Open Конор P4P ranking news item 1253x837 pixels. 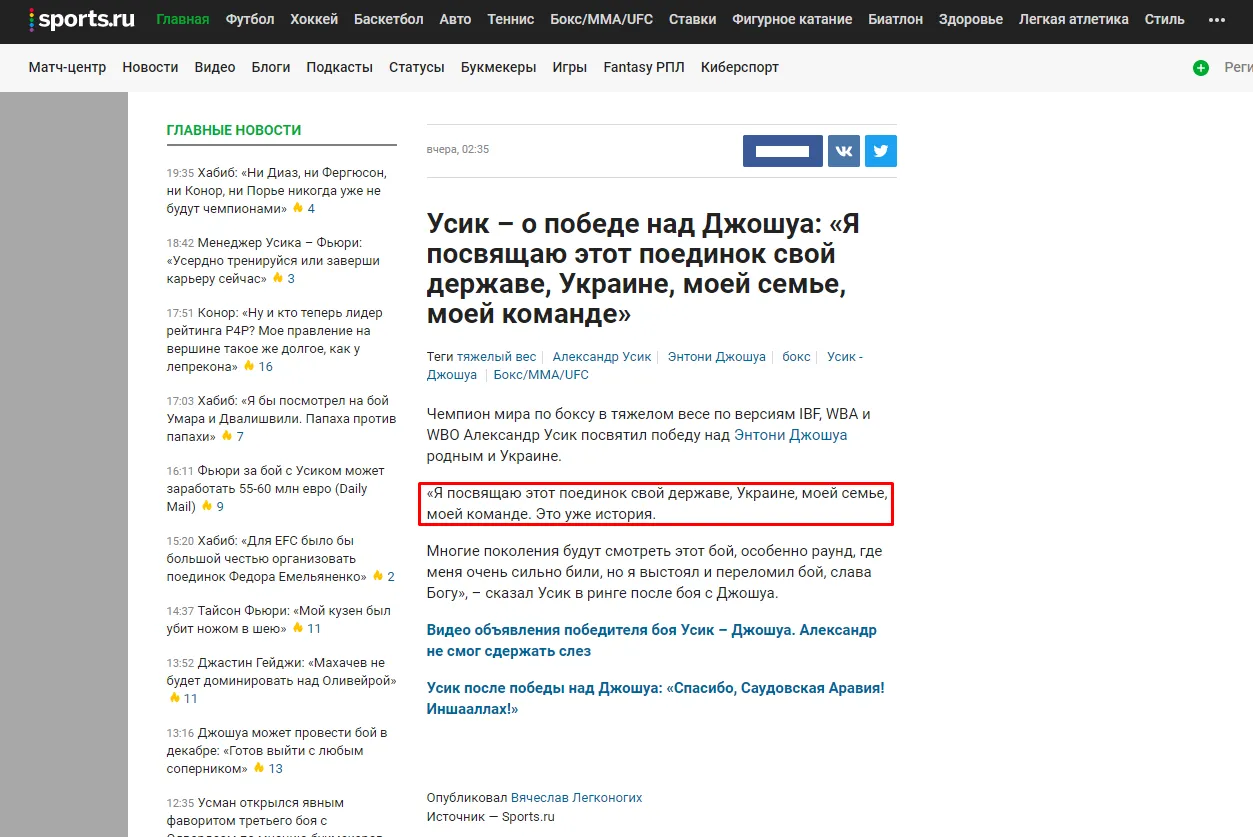pyautogui.click(x=274, y=339)
